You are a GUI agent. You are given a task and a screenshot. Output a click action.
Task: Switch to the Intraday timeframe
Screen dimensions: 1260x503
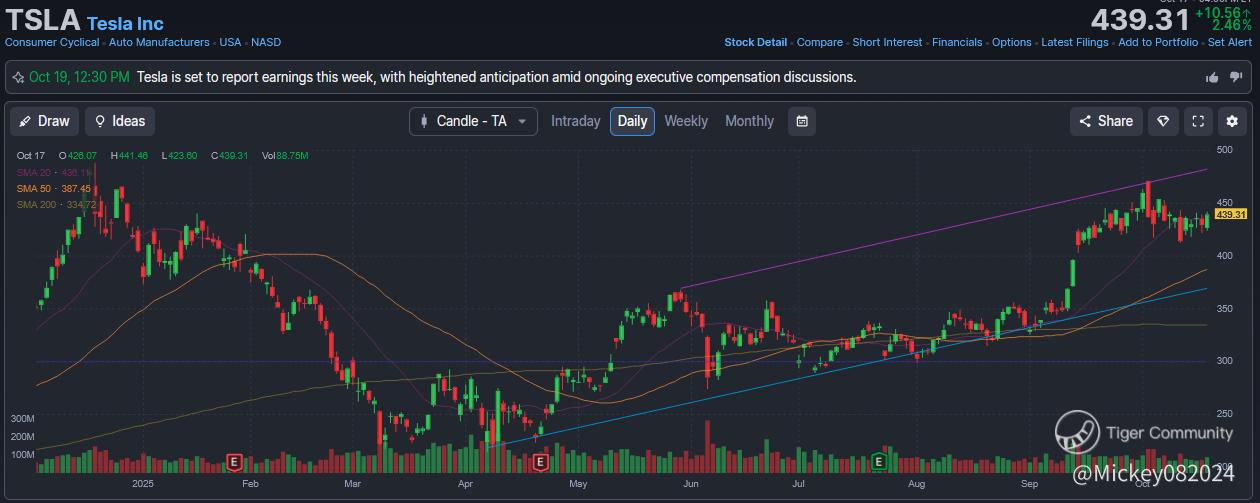[x=576, y=121]
